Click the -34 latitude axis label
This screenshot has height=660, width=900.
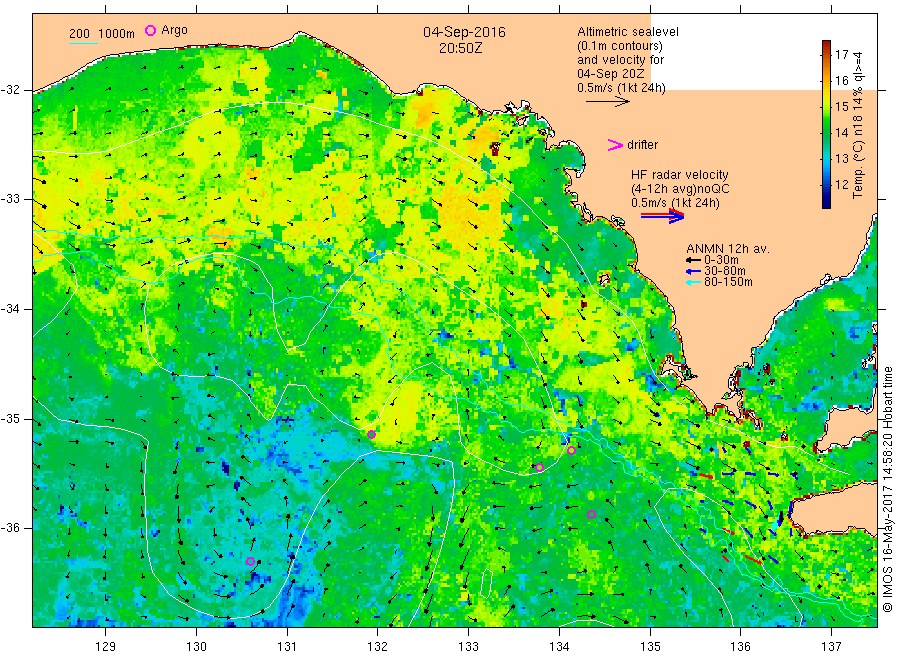(x=10, y=309)
